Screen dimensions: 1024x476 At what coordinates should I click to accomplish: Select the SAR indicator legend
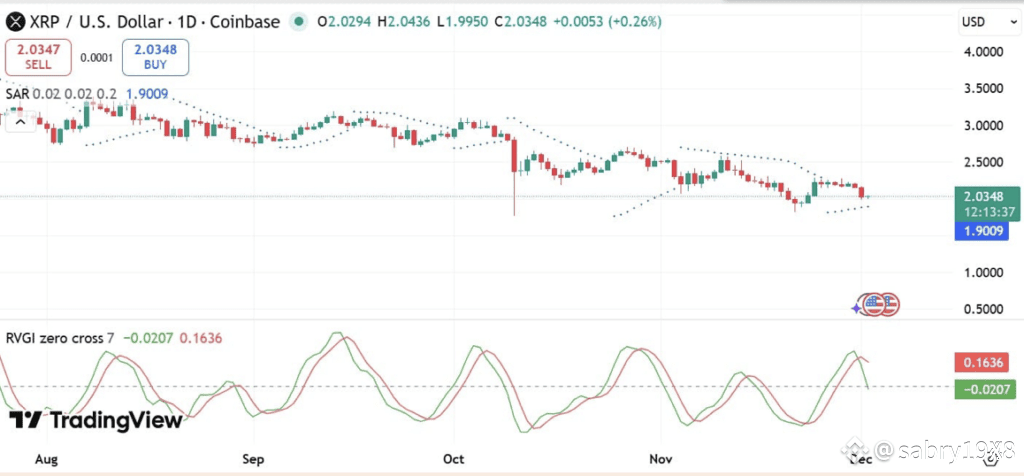(x=87, y=94)
